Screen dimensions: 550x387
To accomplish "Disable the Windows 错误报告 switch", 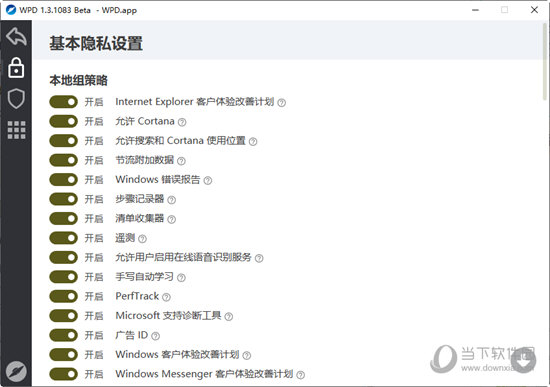I will [x=63, y=180].
